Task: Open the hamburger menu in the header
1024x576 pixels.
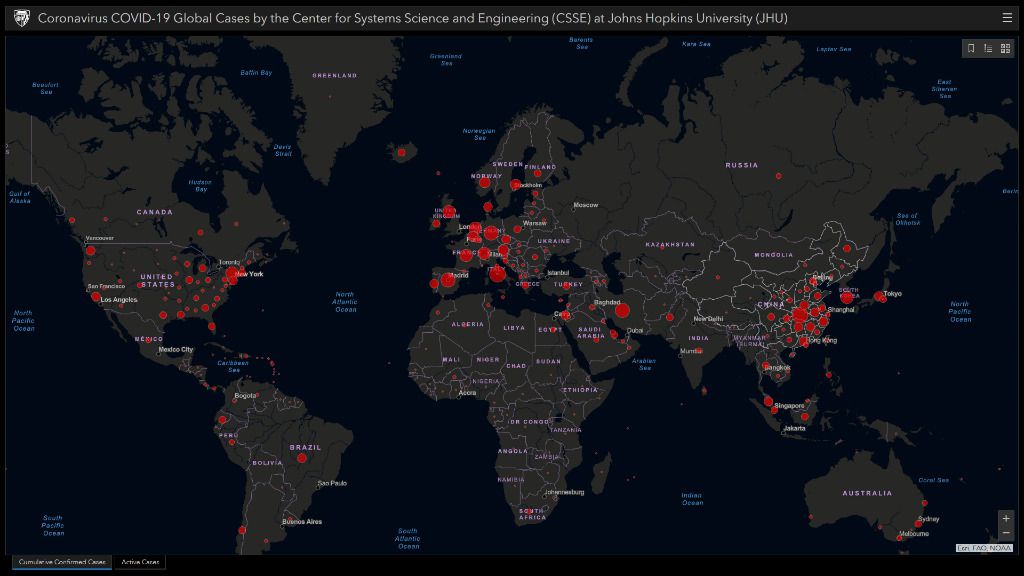Action: (1007, 17)
